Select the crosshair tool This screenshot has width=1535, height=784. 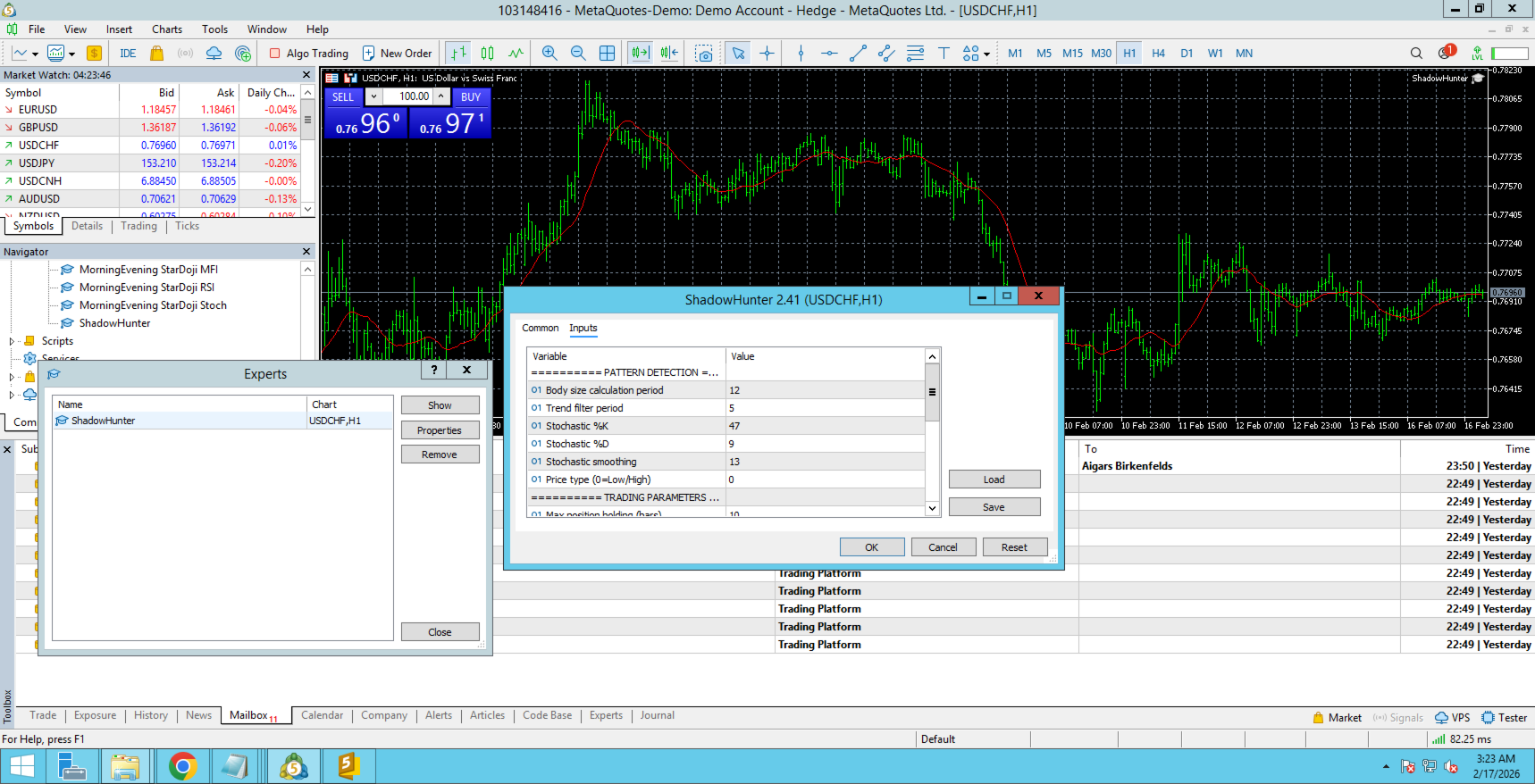tap(767, 54)
